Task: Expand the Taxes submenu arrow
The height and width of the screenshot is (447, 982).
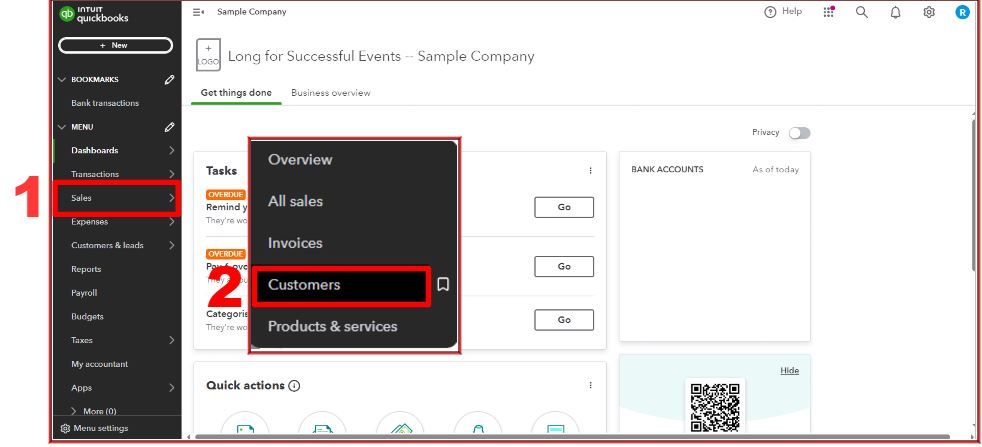Action: pos(172,340)
